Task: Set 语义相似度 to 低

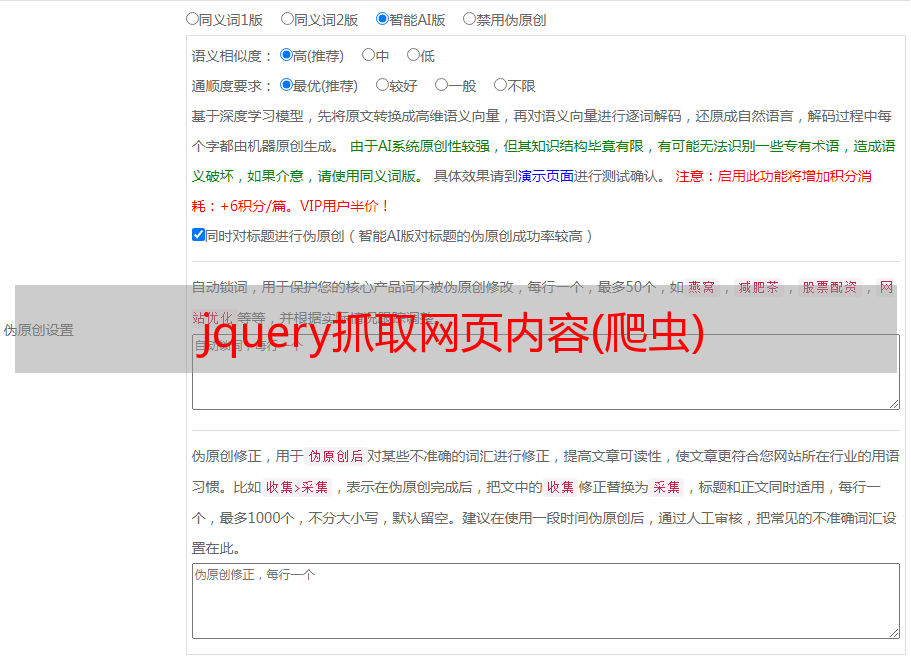Action: (x=413, y=55)
